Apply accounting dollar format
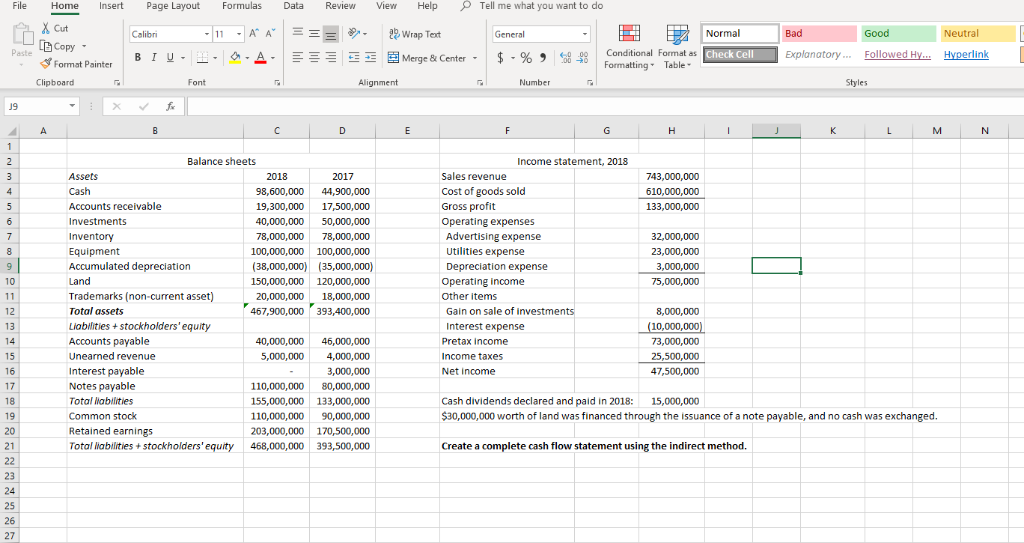The height and width of the screenshot is (543, 1024). click(x=500, y=58)
